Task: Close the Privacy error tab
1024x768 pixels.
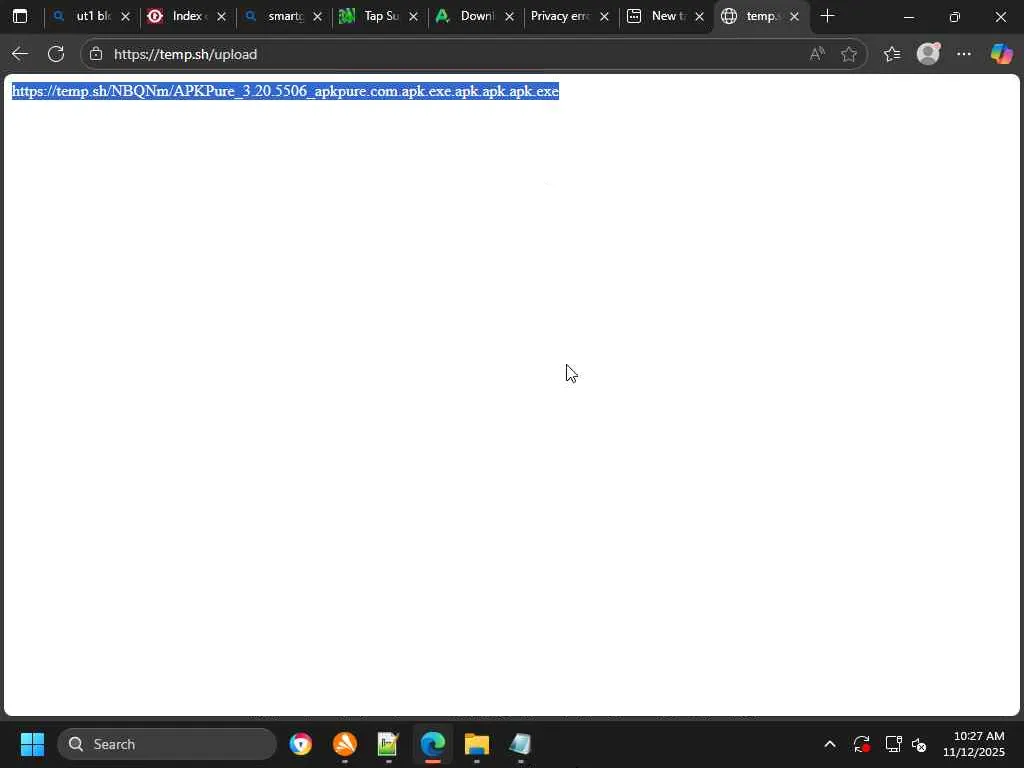Action: pos(605,17)
